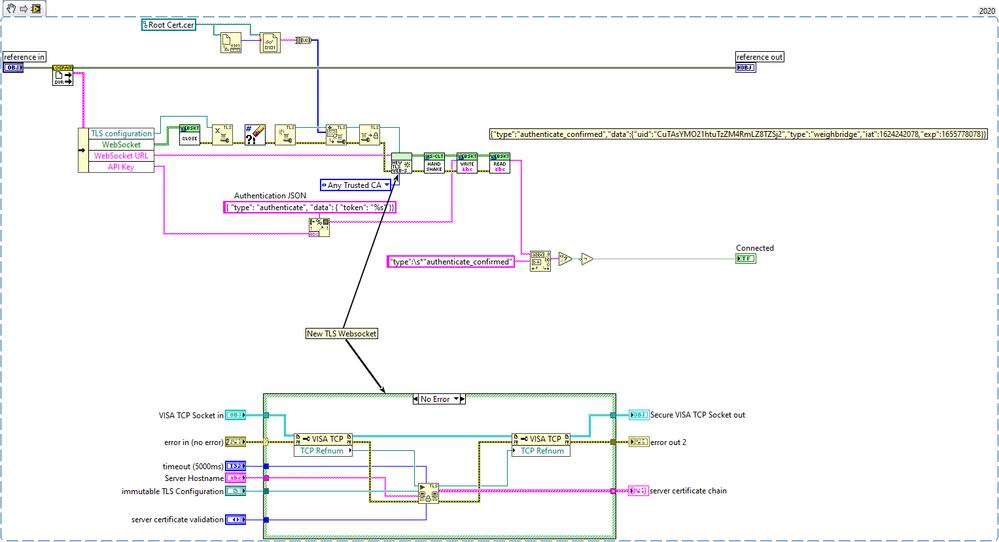Select the left VISA TCP property node header
Screen dimensions: 999x542
click(x=323, y=439)
